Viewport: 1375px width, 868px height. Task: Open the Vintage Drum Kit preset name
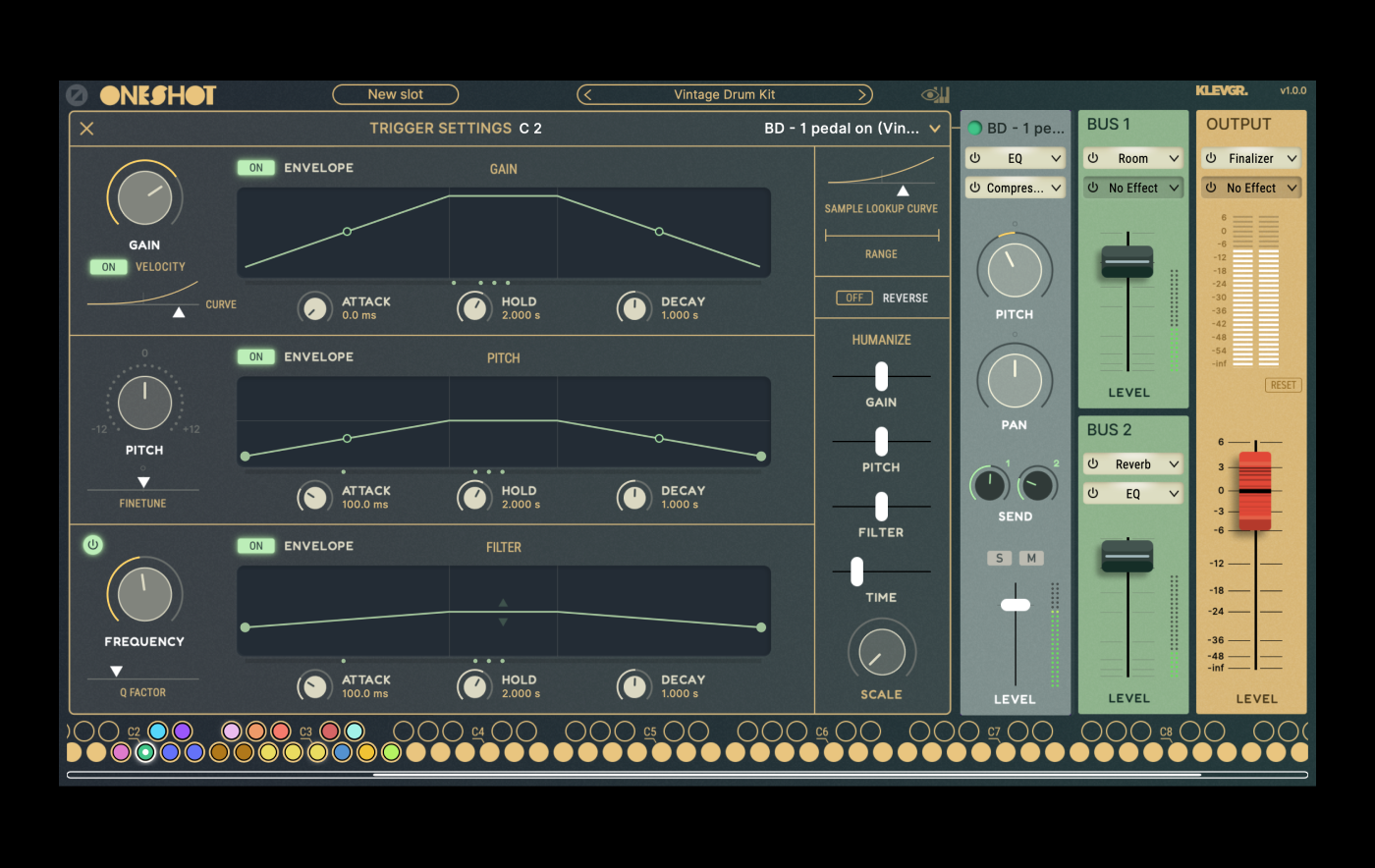724,95
